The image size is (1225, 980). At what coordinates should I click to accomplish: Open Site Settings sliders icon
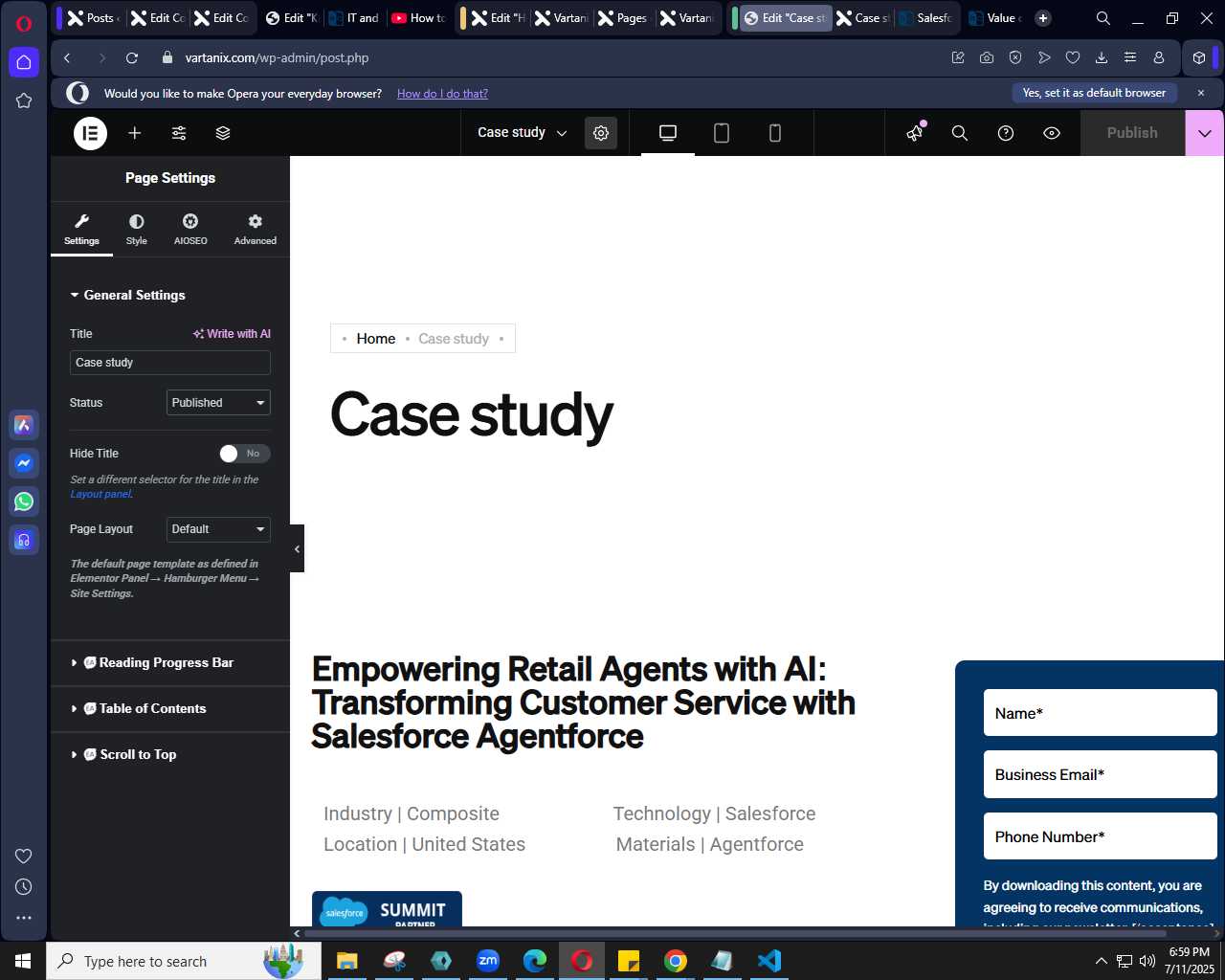tap(179, 133)
